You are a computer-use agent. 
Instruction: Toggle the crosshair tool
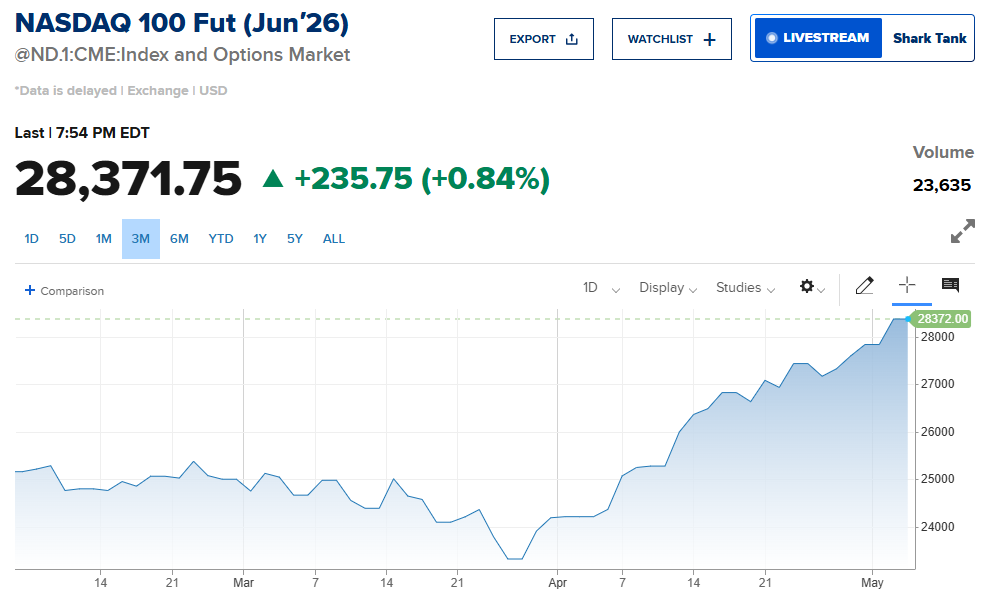tap(907, 285)
